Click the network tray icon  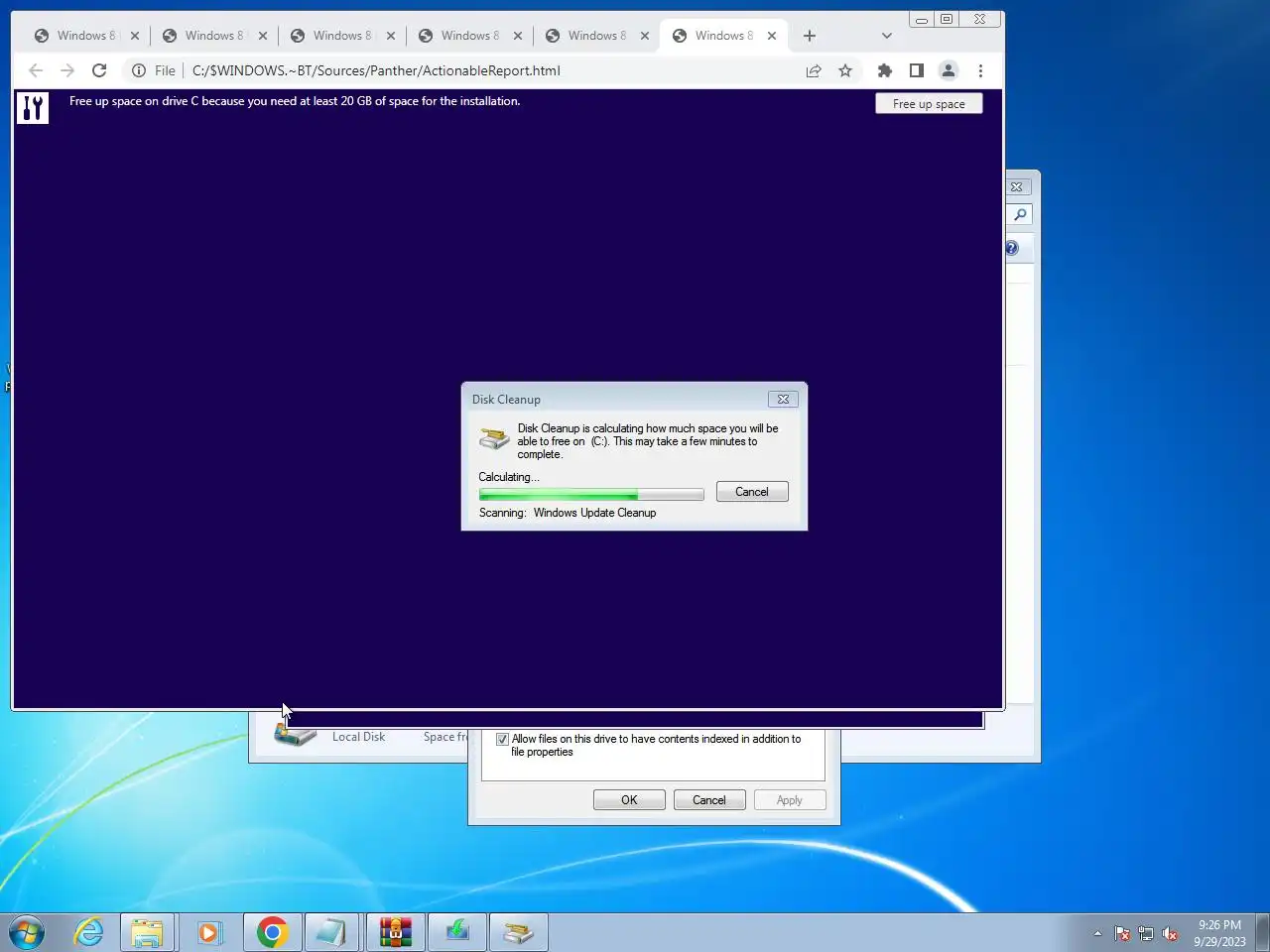tap(1146, 934)
